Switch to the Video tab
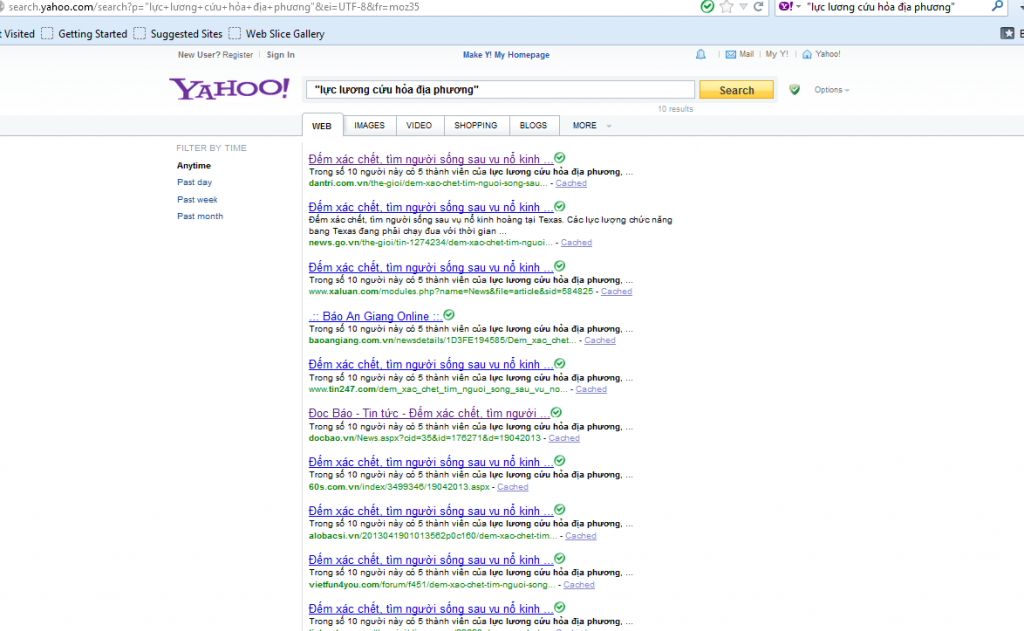This screenshot has width=1024, height=631. pyautogui.click(x=419, y=125)
